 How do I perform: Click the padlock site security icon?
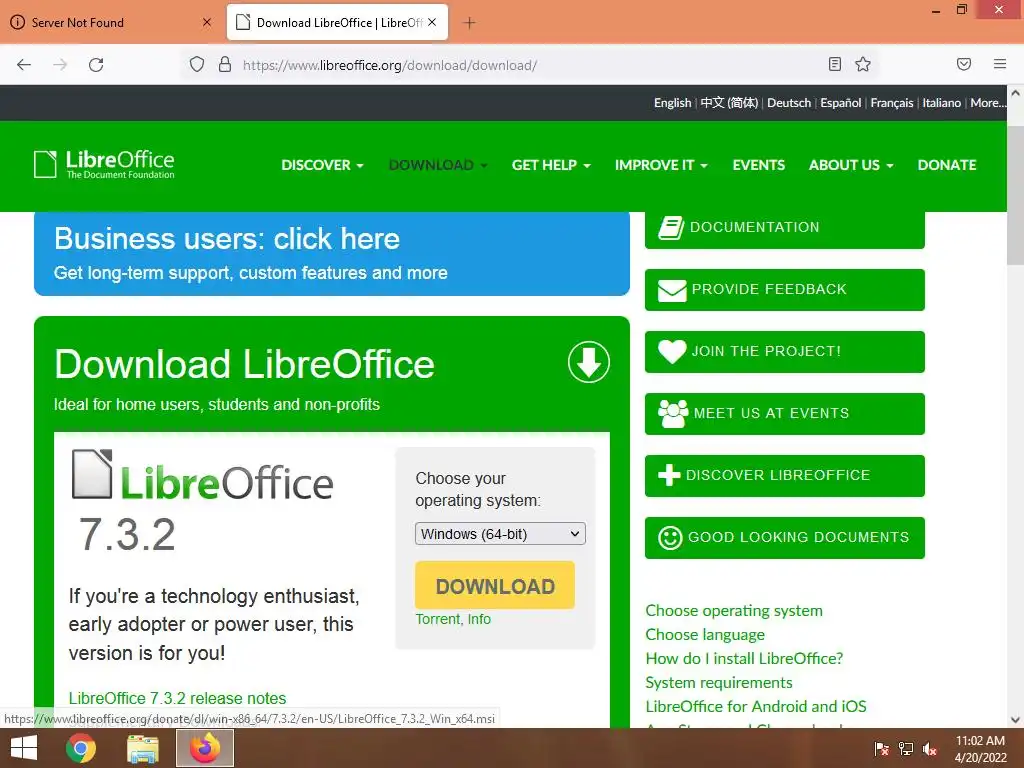pos(225,65)
